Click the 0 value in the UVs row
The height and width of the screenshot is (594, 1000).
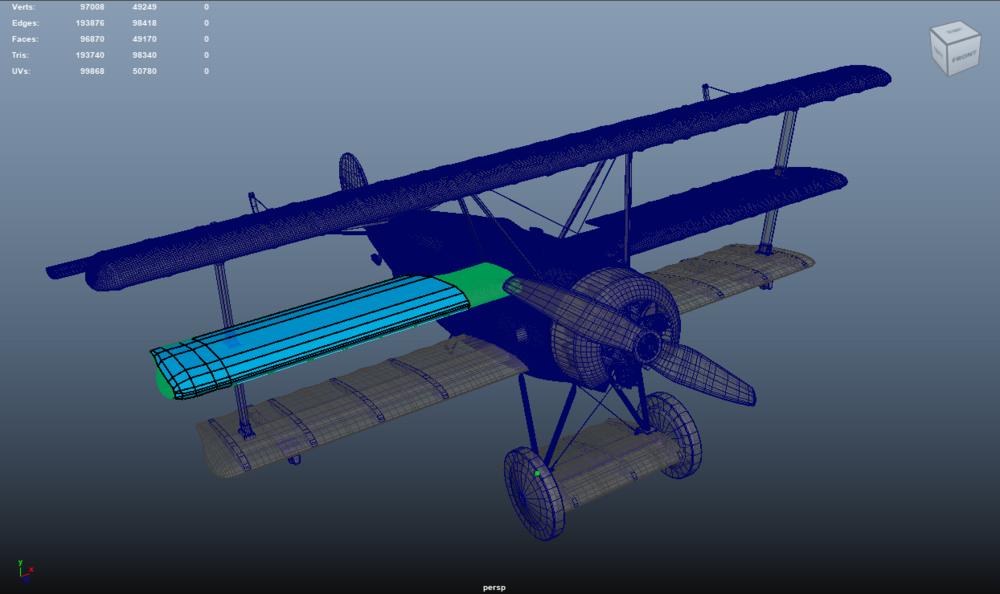(206, 71)
